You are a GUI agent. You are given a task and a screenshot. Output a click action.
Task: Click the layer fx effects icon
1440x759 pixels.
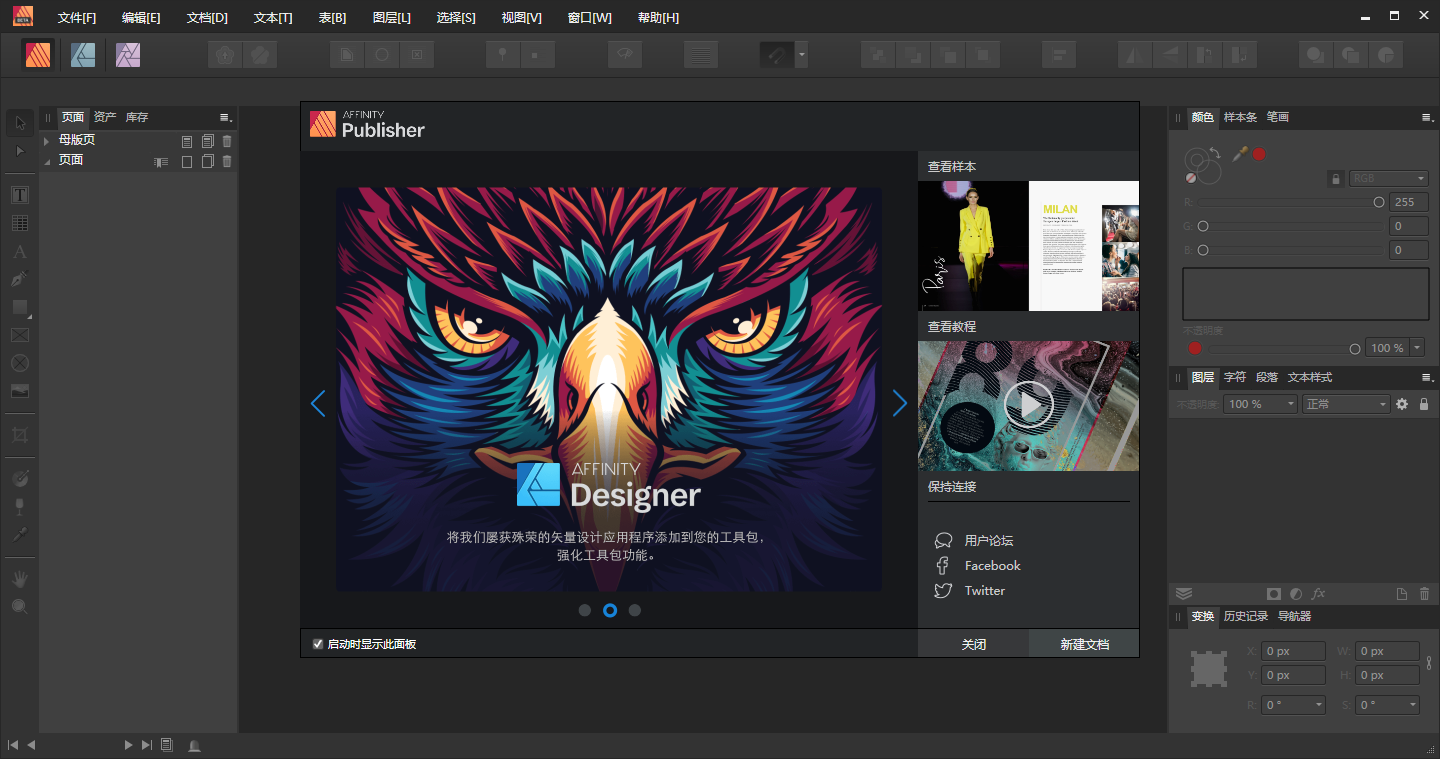point(1319,594)
